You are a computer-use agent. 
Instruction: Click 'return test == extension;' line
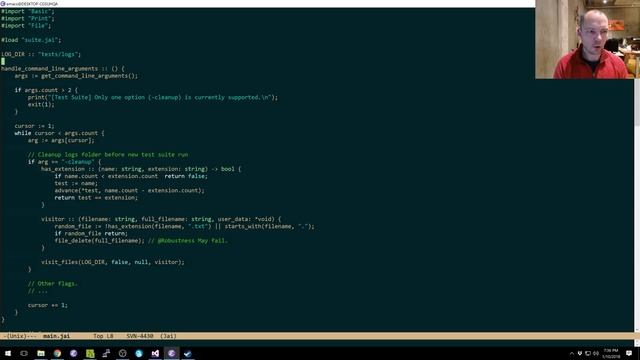(96, 198)
